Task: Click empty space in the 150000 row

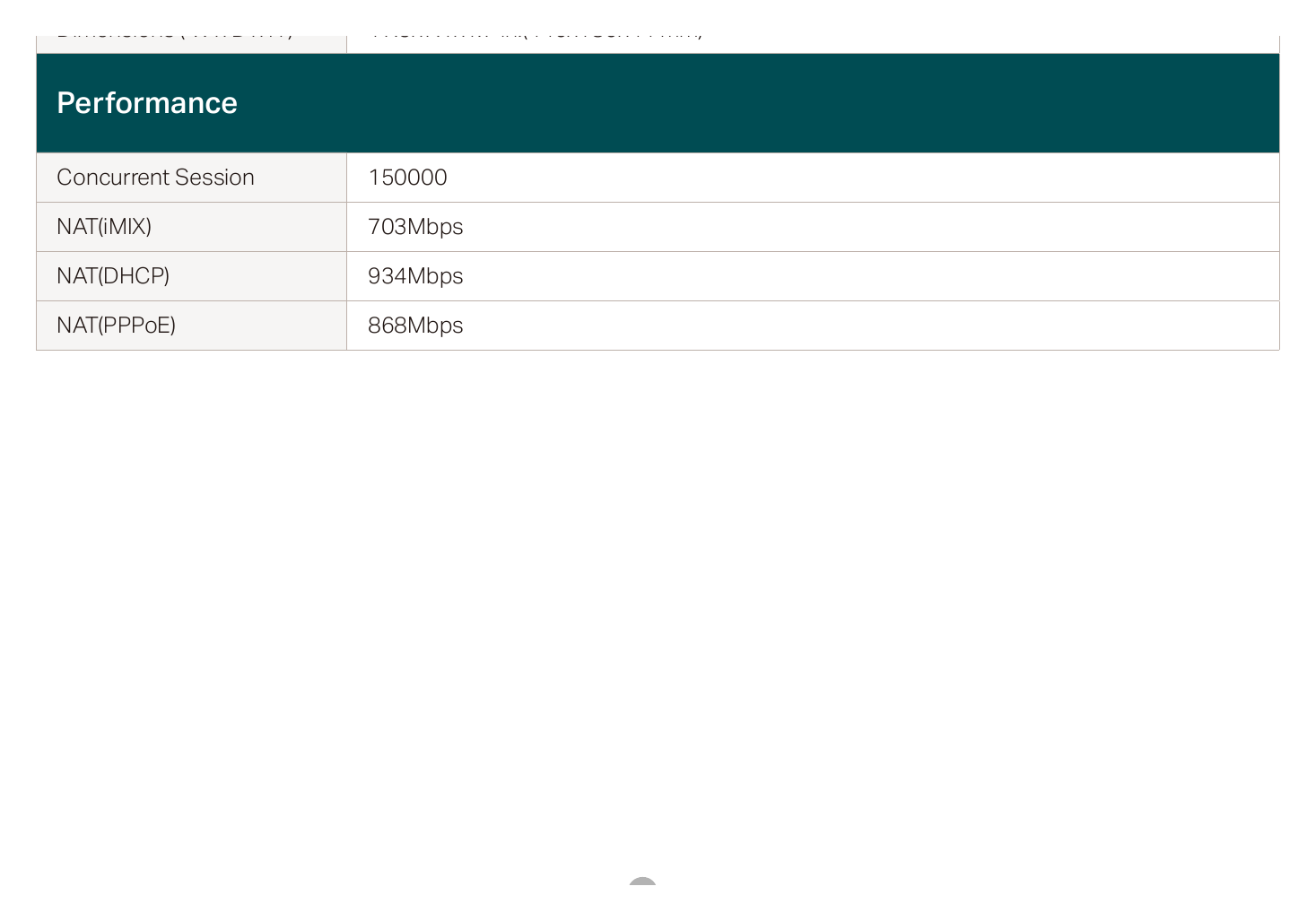Action: (861, 178)
